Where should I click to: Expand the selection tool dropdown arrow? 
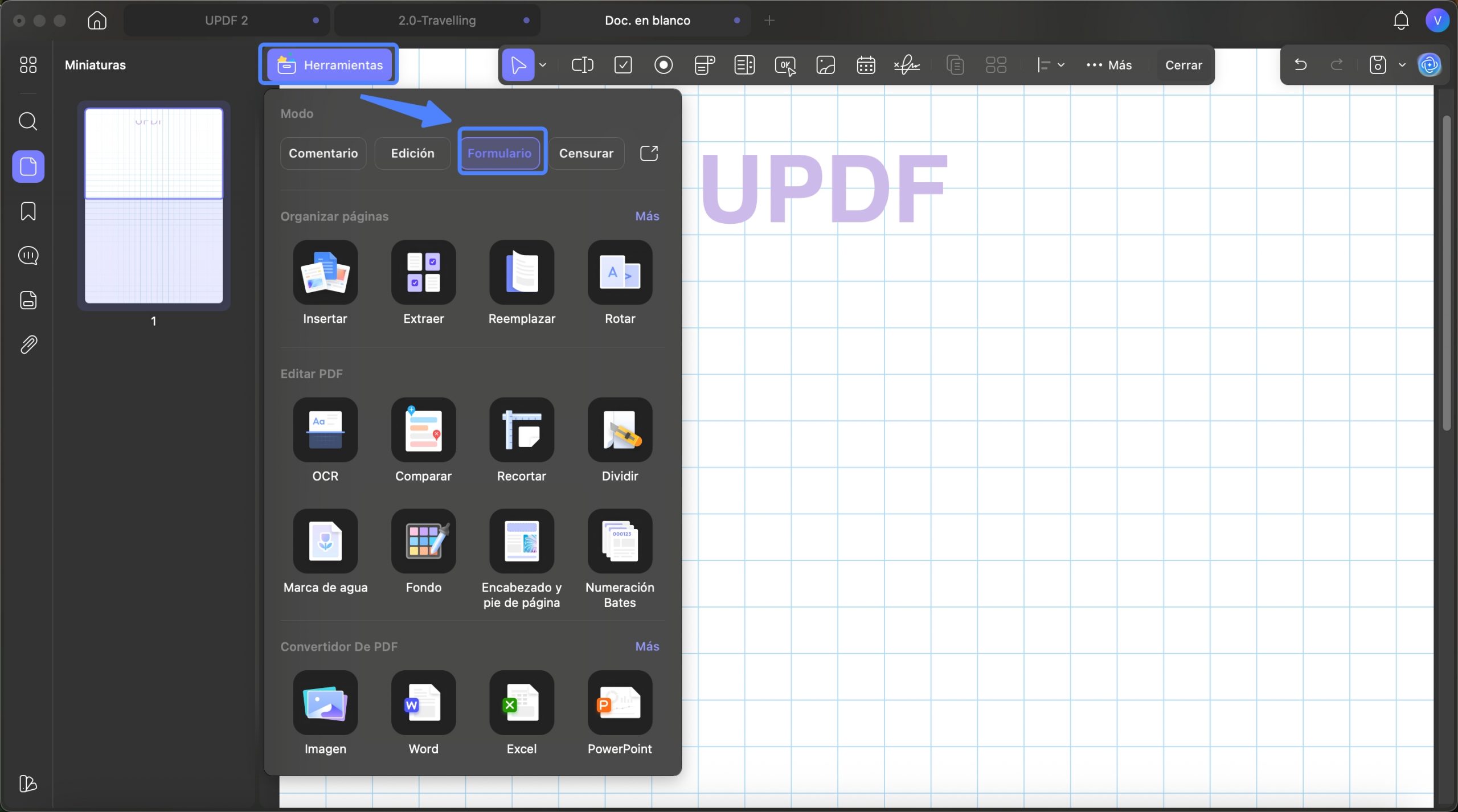[543, 65]
